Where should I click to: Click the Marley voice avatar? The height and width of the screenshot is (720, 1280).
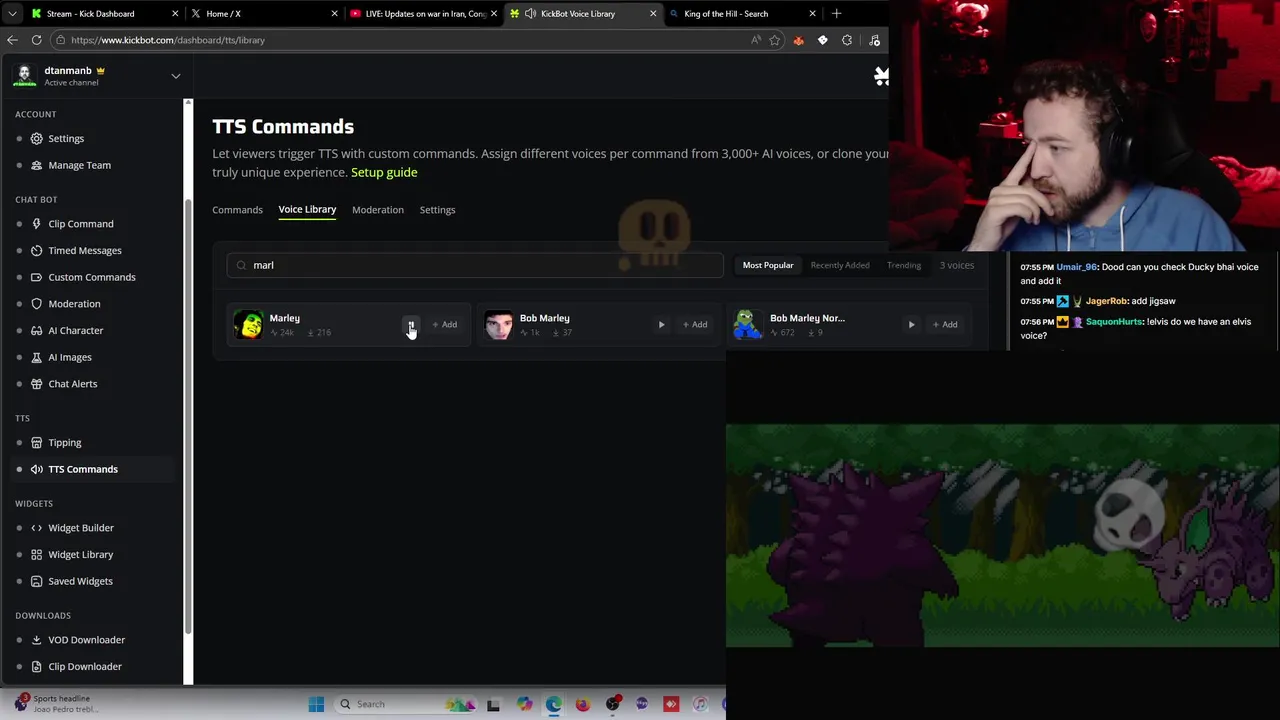[x=249, y=325]
